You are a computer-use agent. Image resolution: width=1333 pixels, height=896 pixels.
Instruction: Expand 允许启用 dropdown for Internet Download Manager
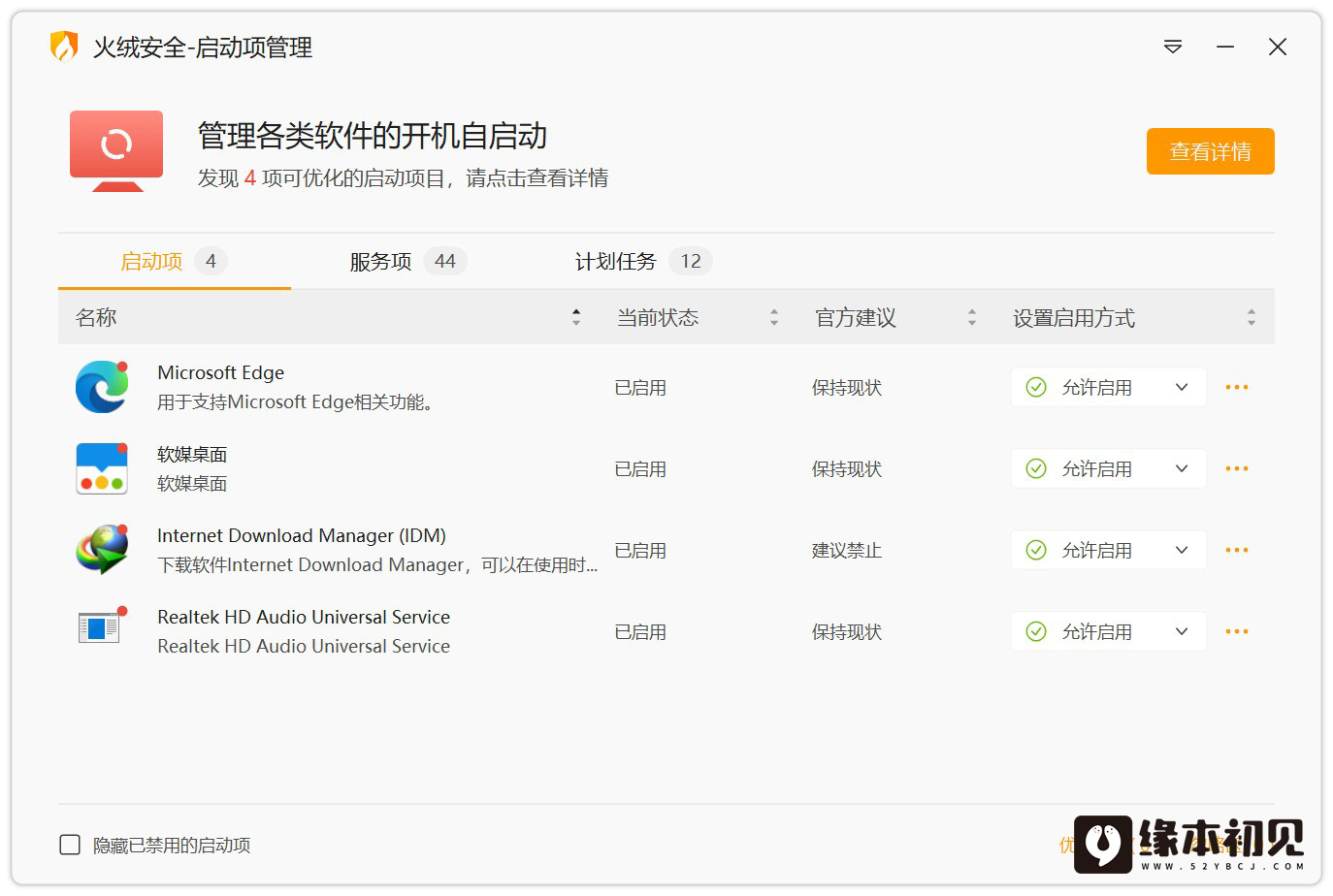click(1109, 550)
